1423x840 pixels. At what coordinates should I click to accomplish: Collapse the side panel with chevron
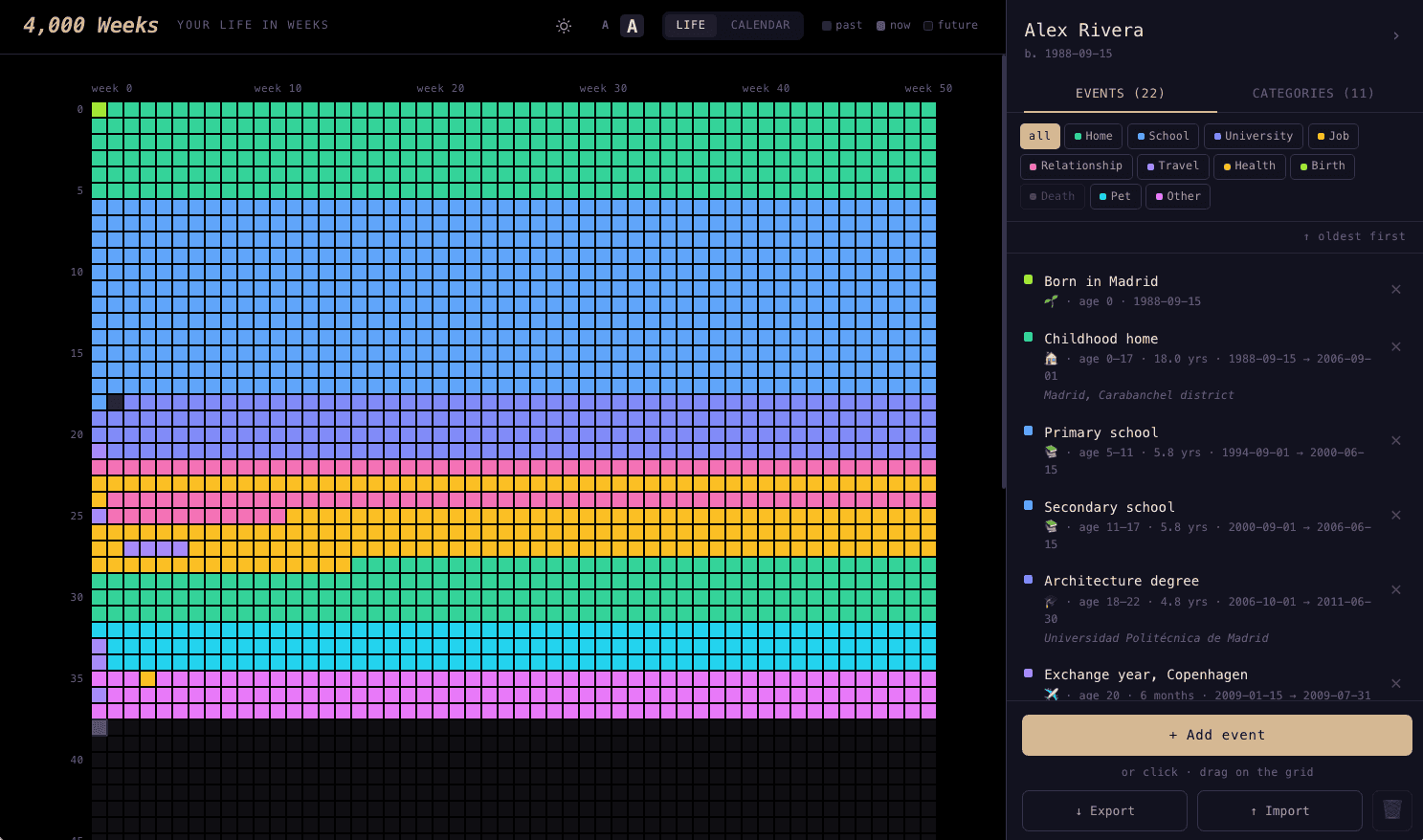point(1396,36)
